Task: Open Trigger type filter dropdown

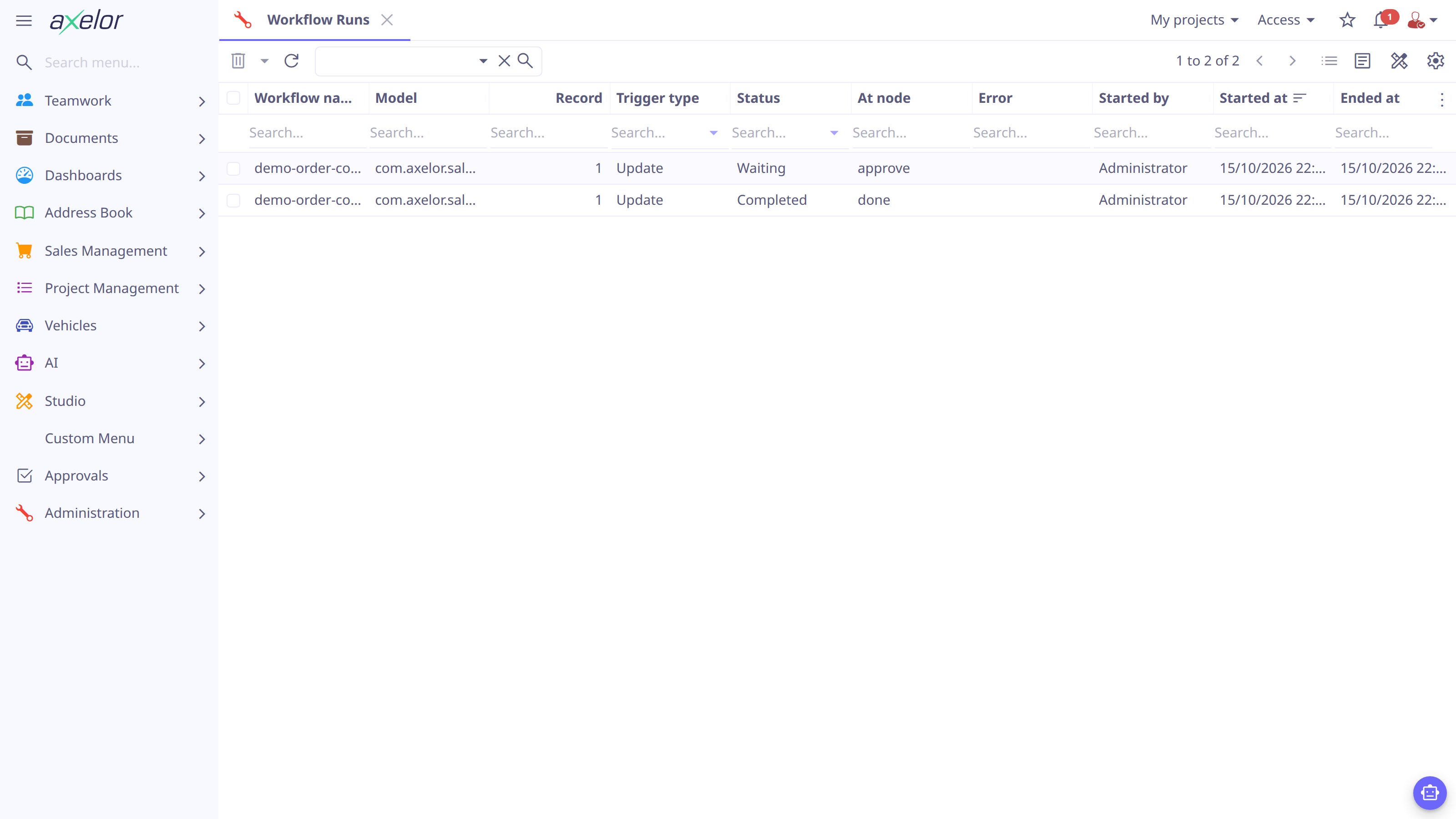Action: 713,133
